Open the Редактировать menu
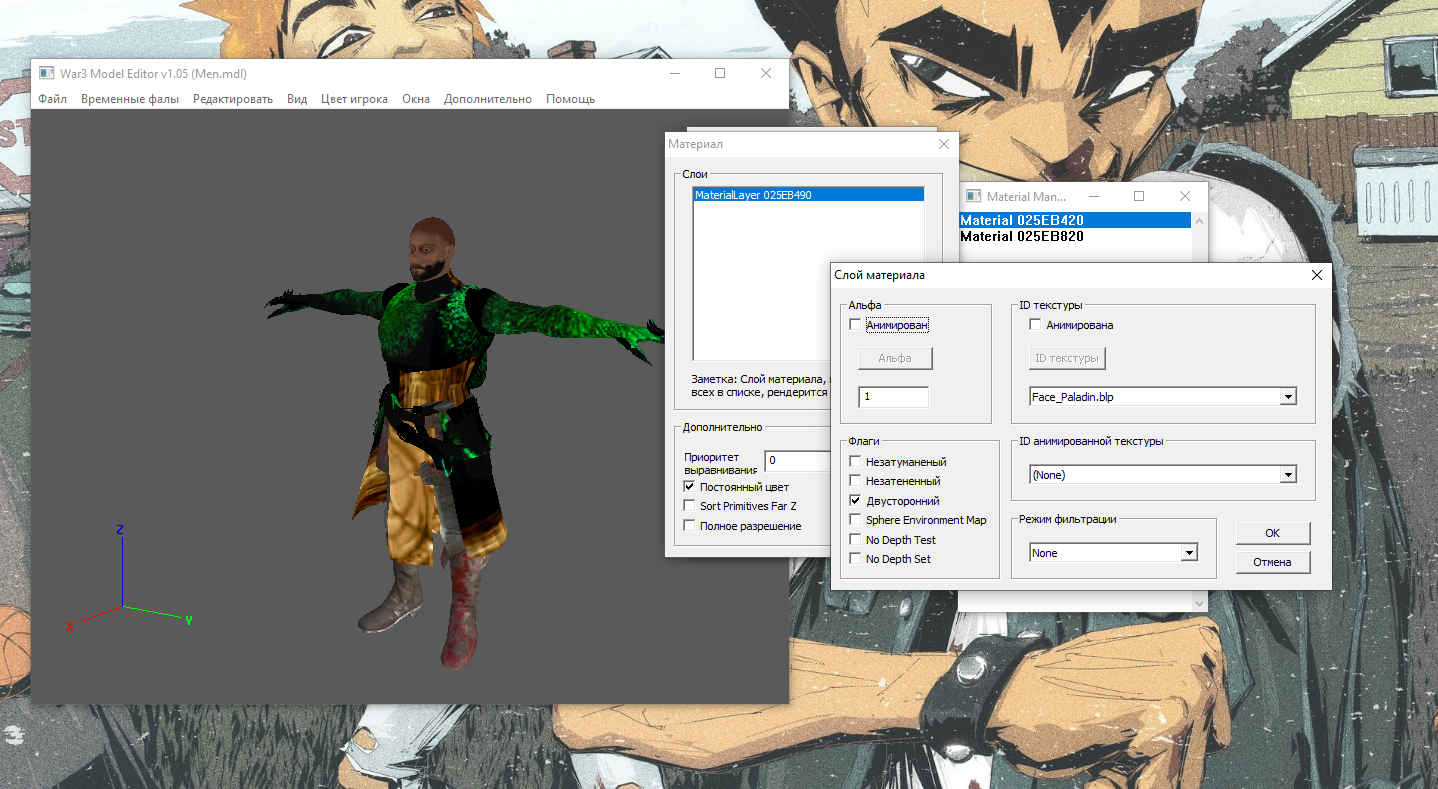Image resolution: width=1438 pixels, height=789 pixels. [x=232, y=99]
